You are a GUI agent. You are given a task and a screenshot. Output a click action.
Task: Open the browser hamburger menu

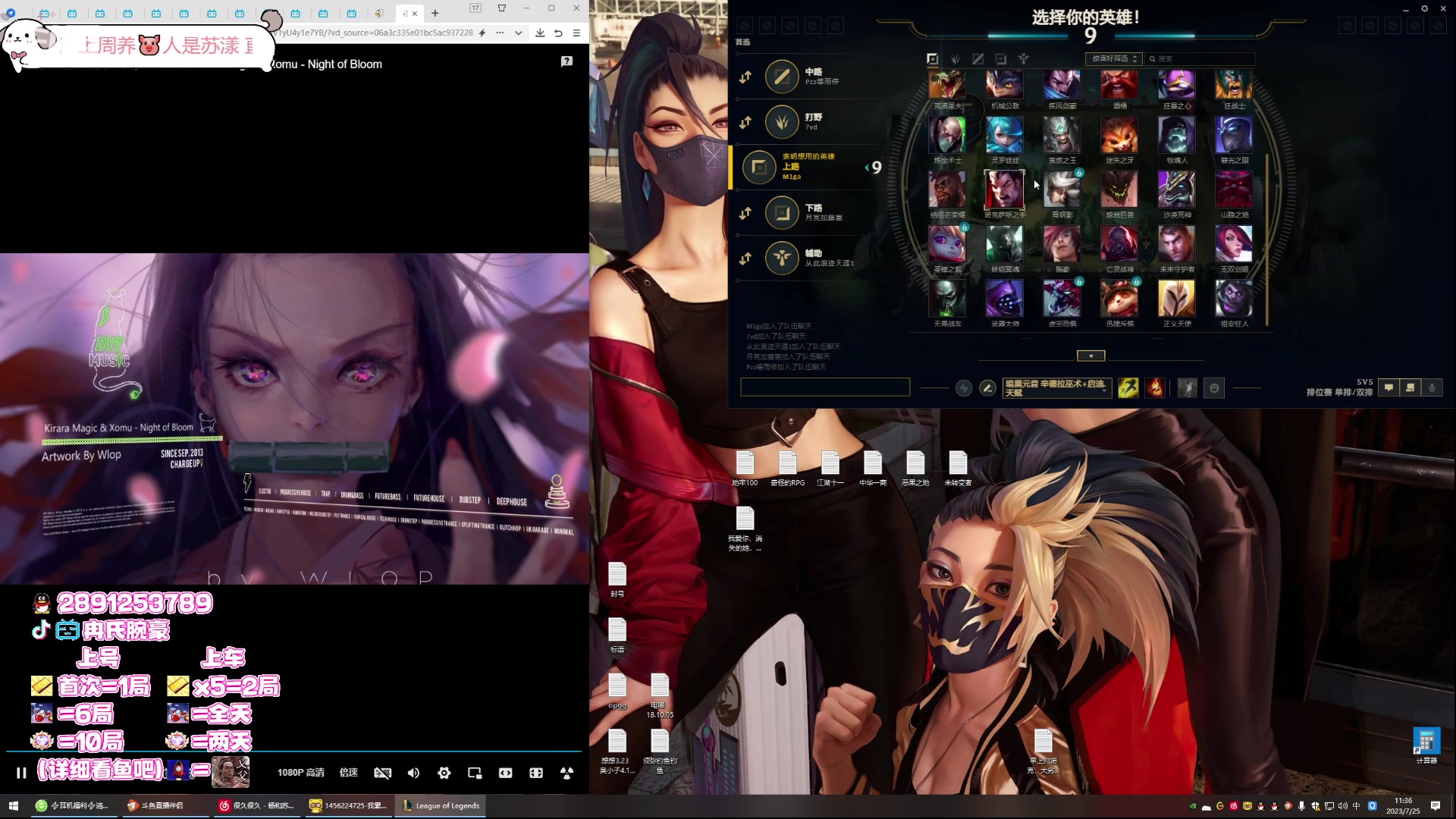(576, 33)
